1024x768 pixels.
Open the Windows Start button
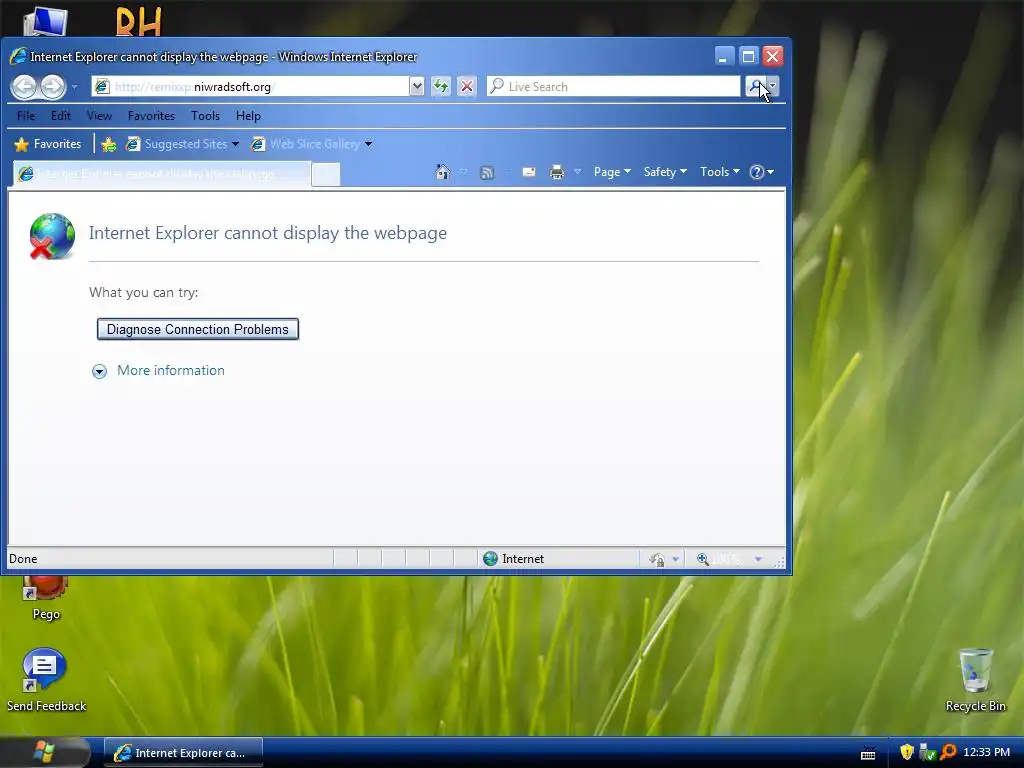click(x=44, y=752)
